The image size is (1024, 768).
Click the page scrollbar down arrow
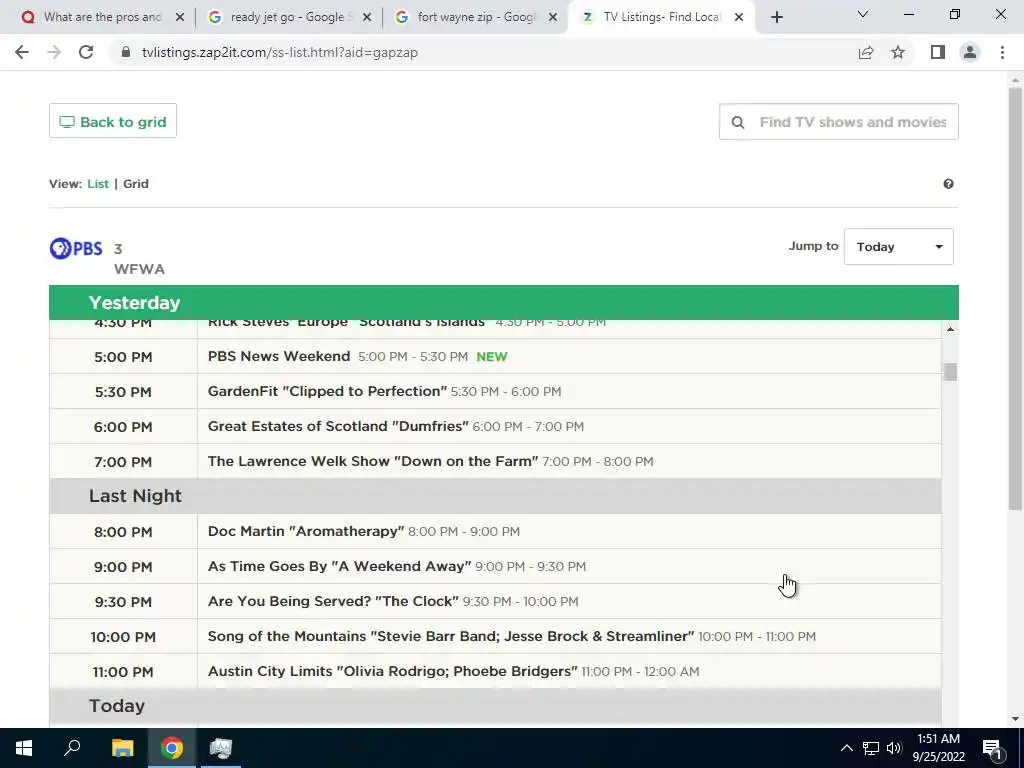(1015, 719)
